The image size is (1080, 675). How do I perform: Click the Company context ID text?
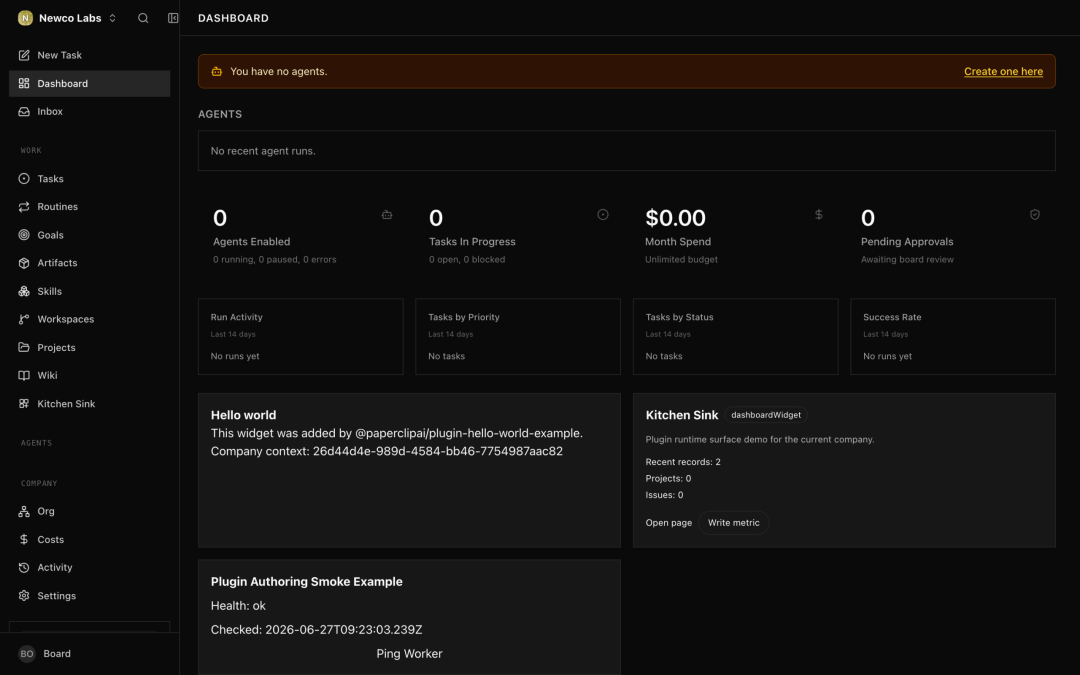[x=386, y=452]
